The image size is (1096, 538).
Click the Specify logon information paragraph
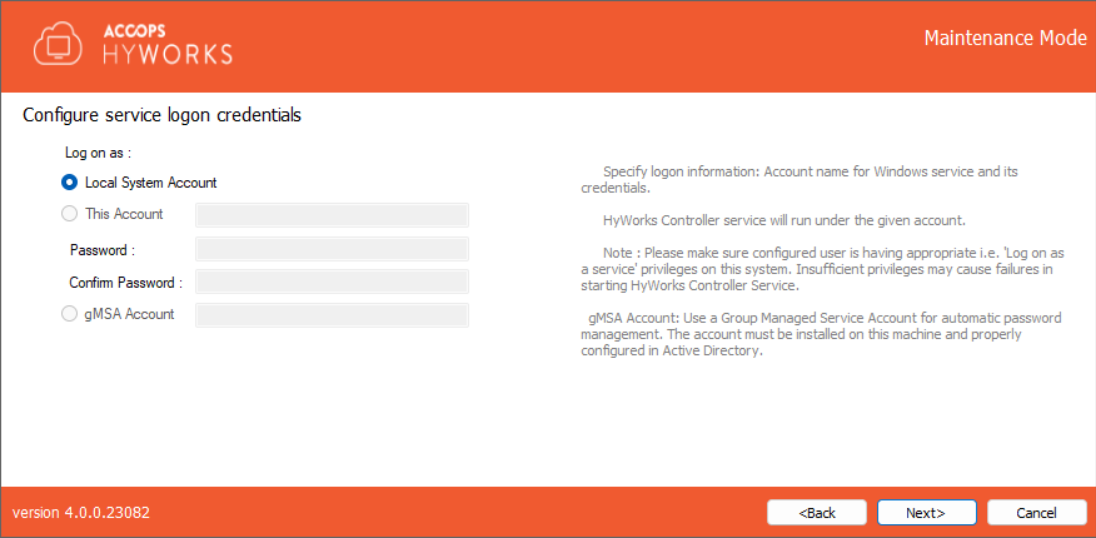799,179
